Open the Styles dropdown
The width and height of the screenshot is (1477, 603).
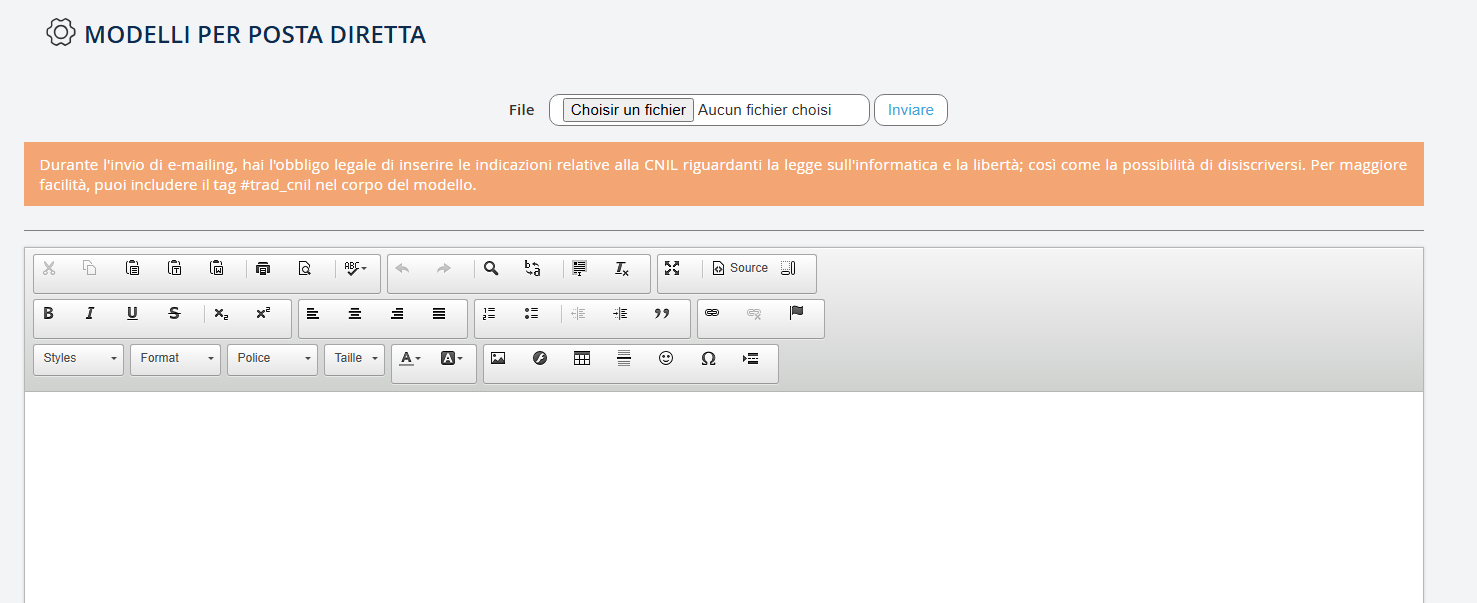[78, 359]
